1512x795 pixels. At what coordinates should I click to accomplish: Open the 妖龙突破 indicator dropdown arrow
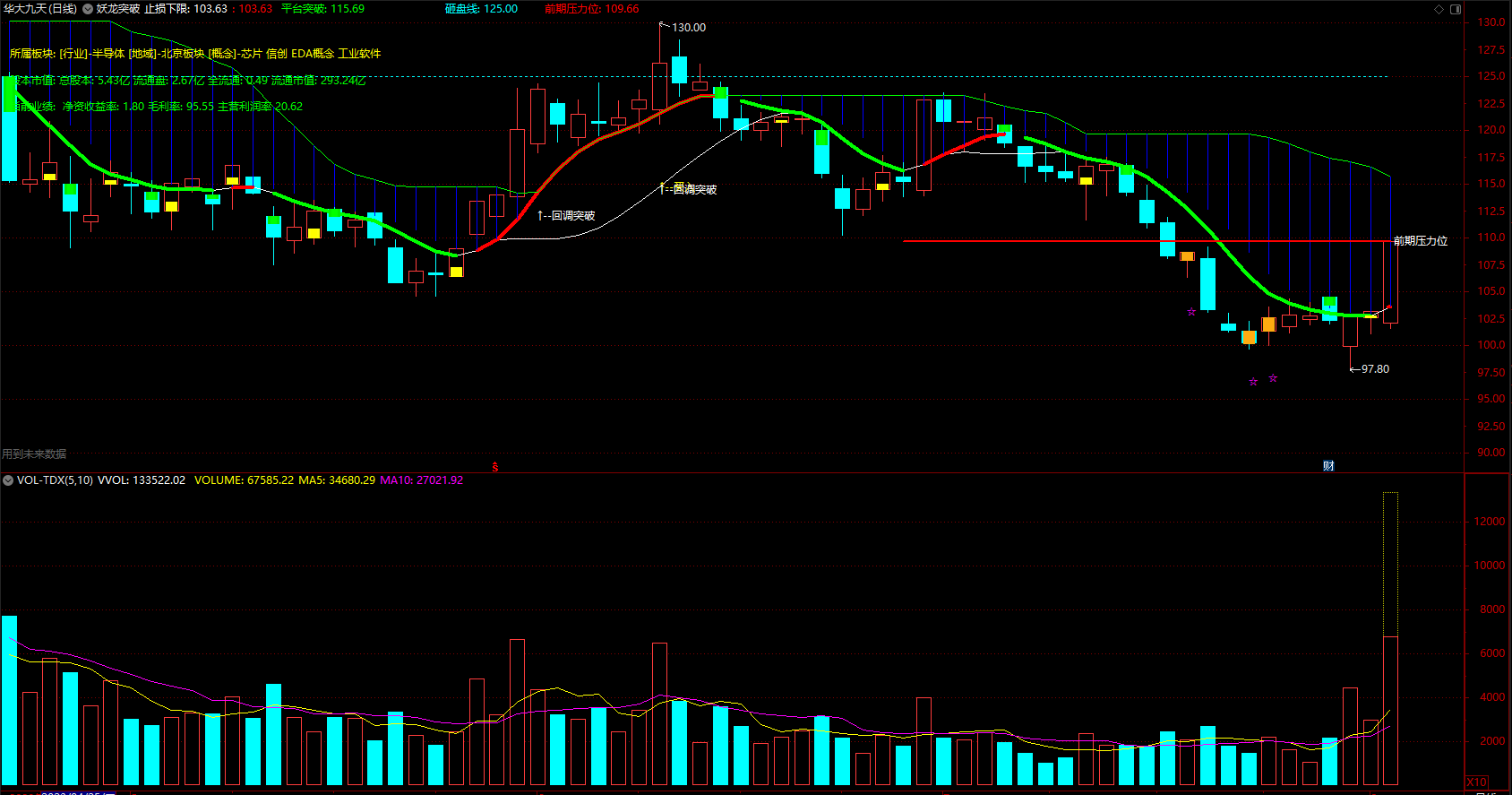click(x=88, y=9)
